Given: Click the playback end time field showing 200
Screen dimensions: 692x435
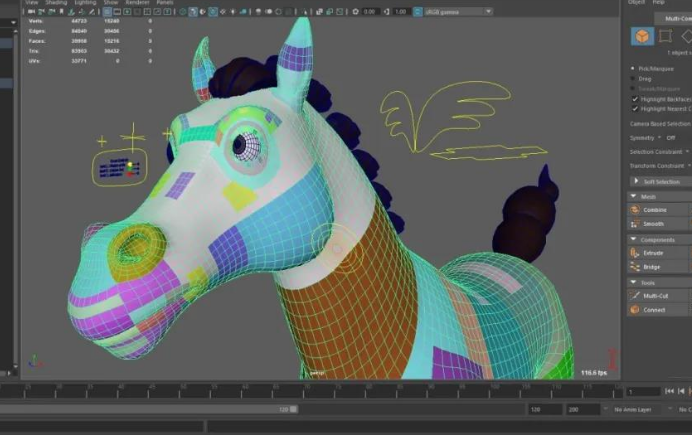Looking at the screenshot, I should click(x=583, y=410).
